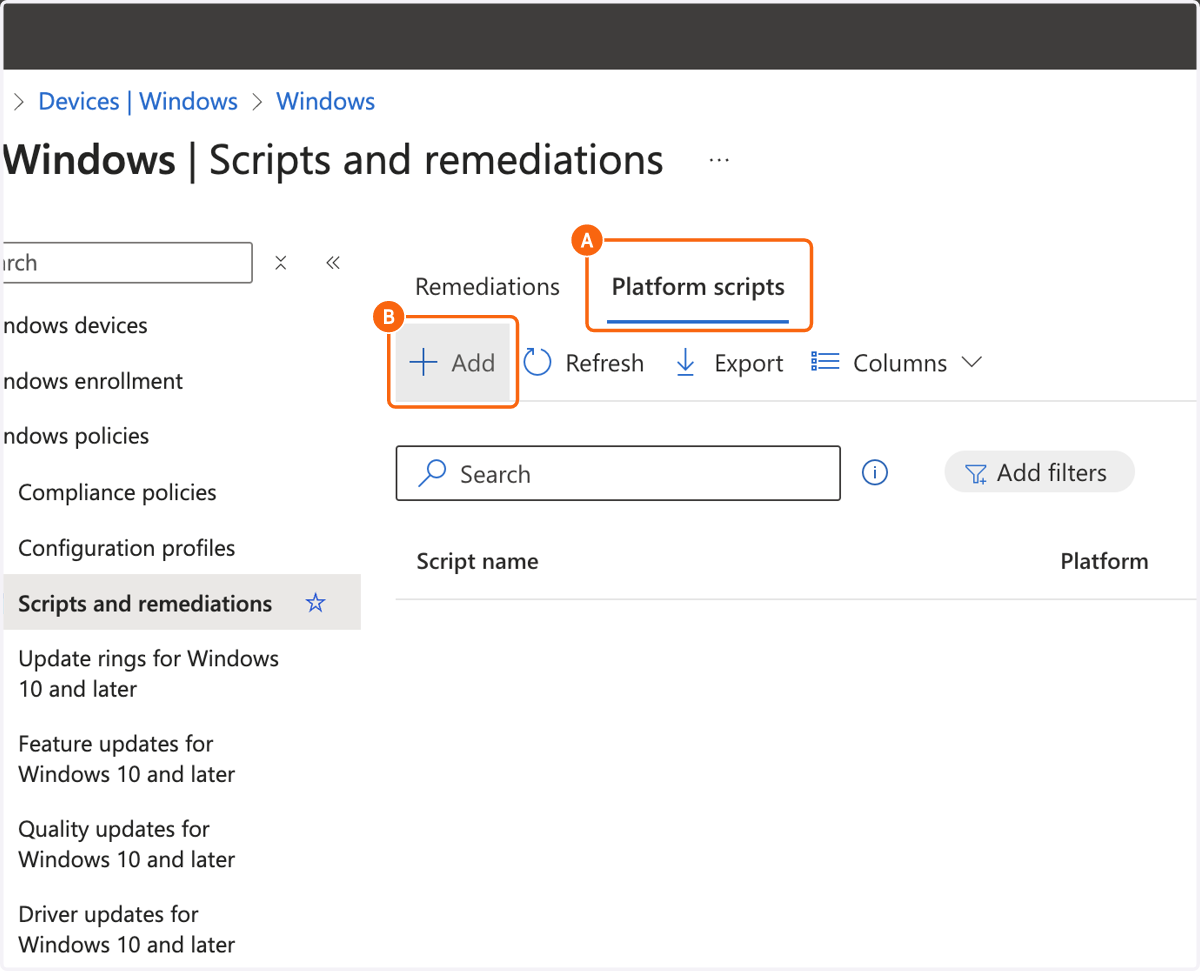
Task: Open Compliance policies in sidebar
Action: coord(117,492)
